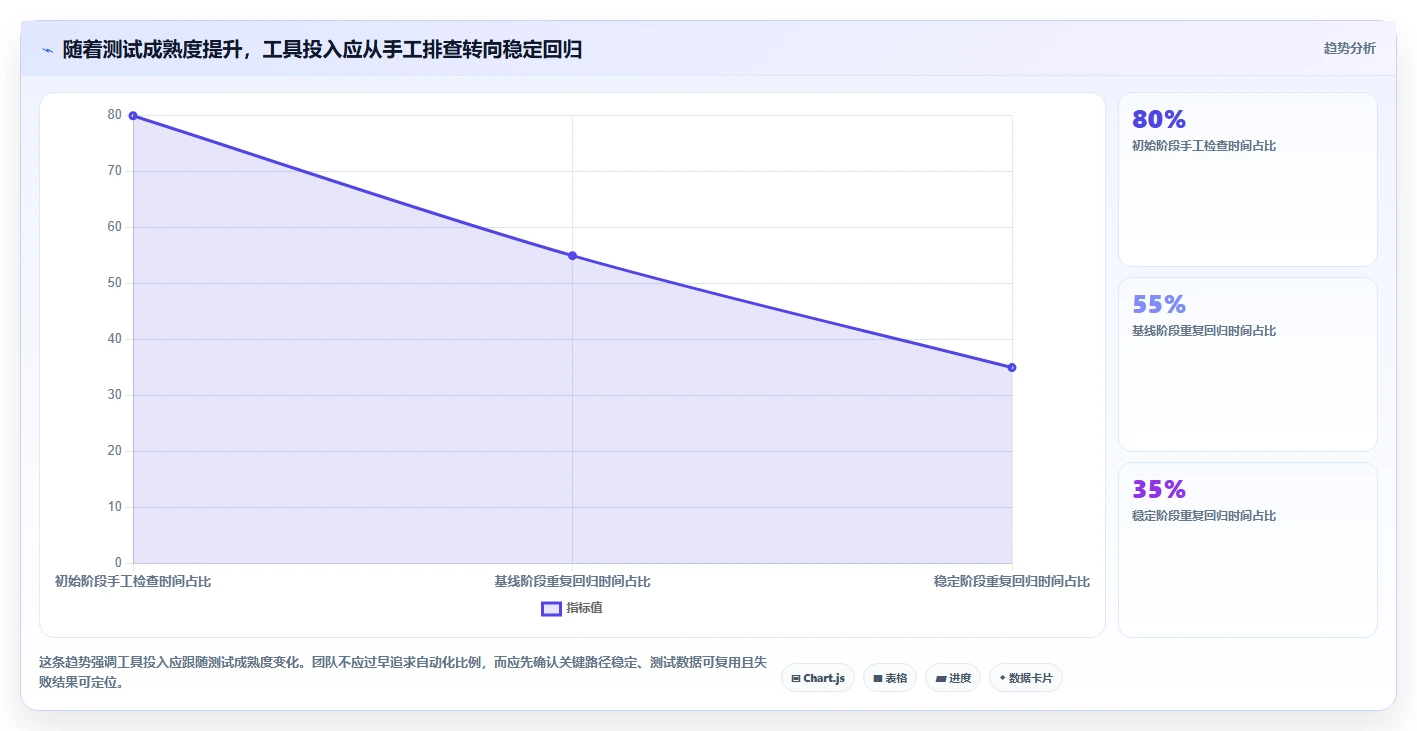This screenshot has width=1417, height=731.
Task: Click the 35% value in the stat card
Action: [x=1158, y=489]
